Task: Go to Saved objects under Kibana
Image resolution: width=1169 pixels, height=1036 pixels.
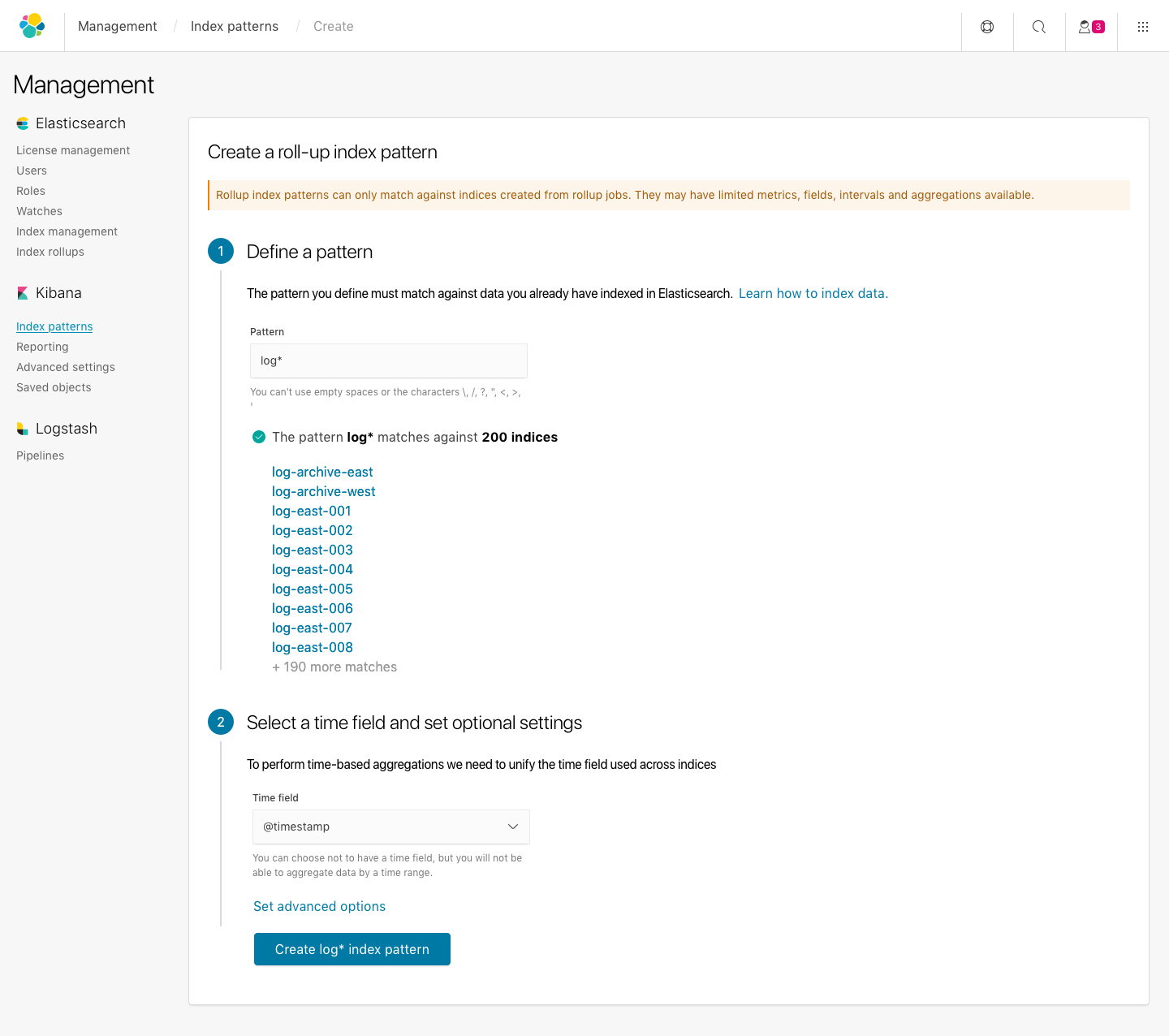Action: pyautogui.click(x=54, y=387)
